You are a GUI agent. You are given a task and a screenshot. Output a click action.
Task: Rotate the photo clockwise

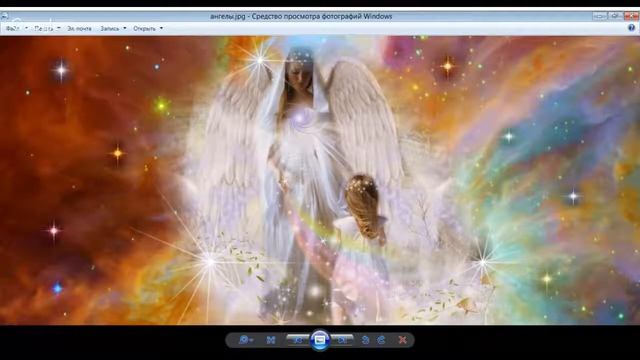381,340
